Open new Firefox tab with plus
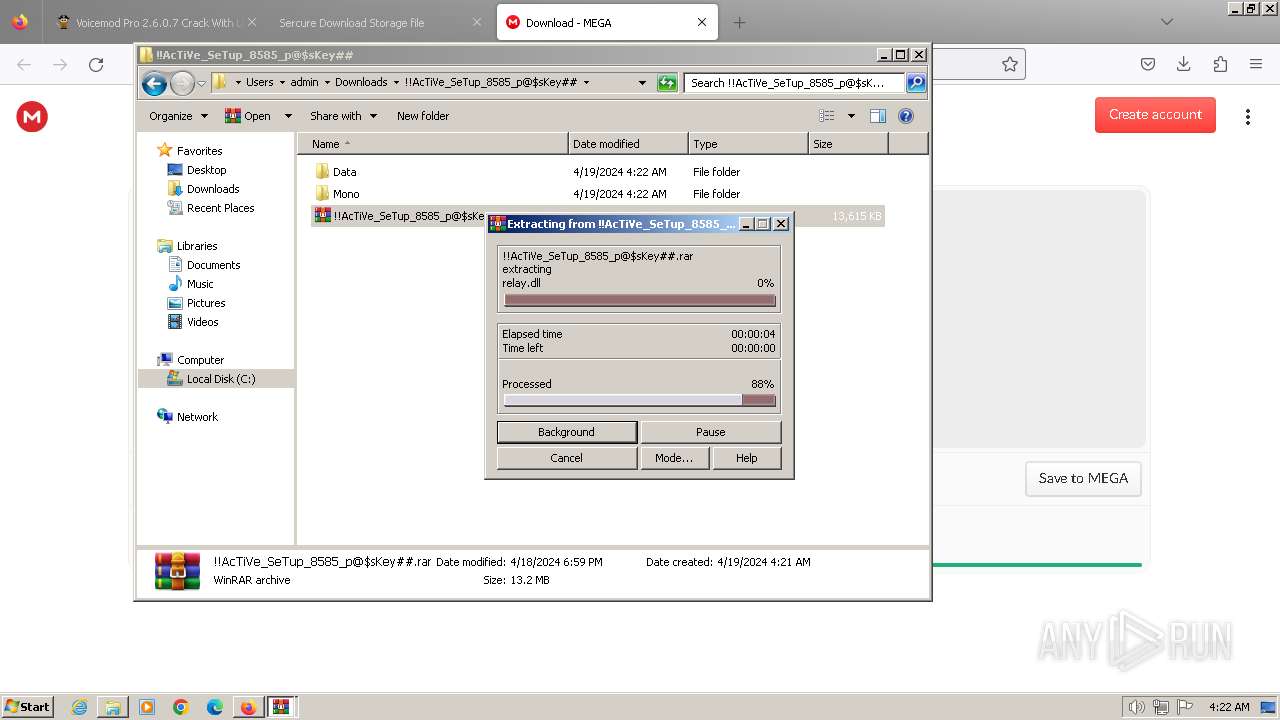The image size is (1280, 720). click(x=739, y=22)
